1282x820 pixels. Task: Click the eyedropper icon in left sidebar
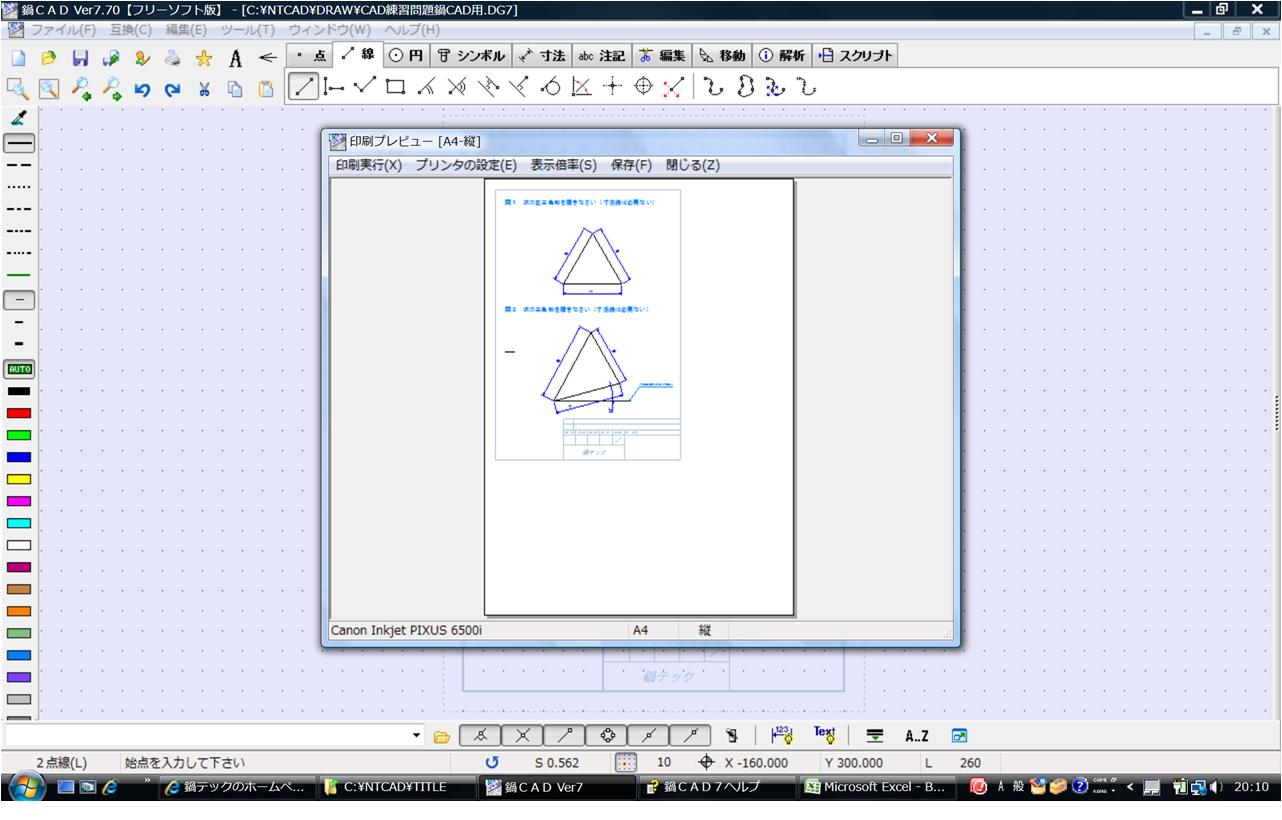pyautogui.click(x=18, y=118)
